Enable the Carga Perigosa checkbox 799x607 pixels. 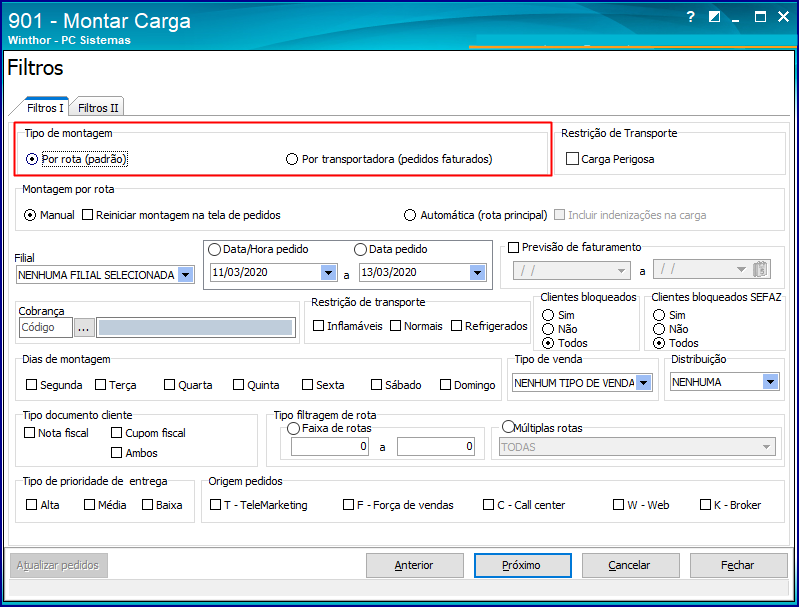pyautogui.click(x=572, y=159)
